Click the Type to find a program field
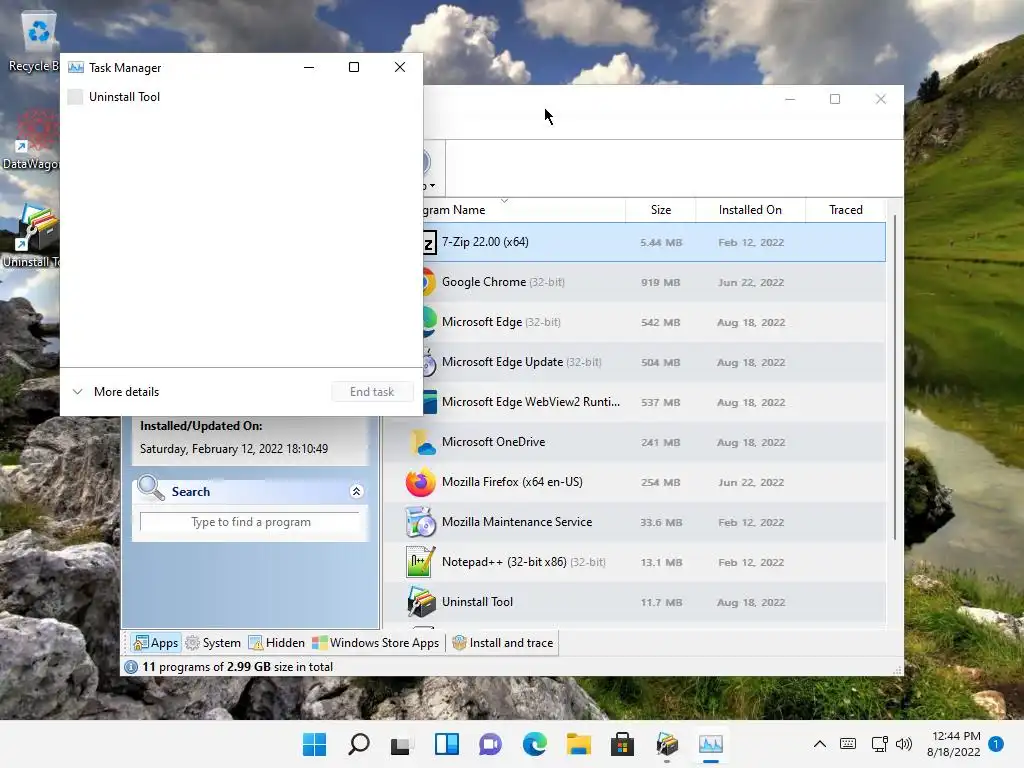This screenshot has height=768, width=1024. (x=250, y=522)
